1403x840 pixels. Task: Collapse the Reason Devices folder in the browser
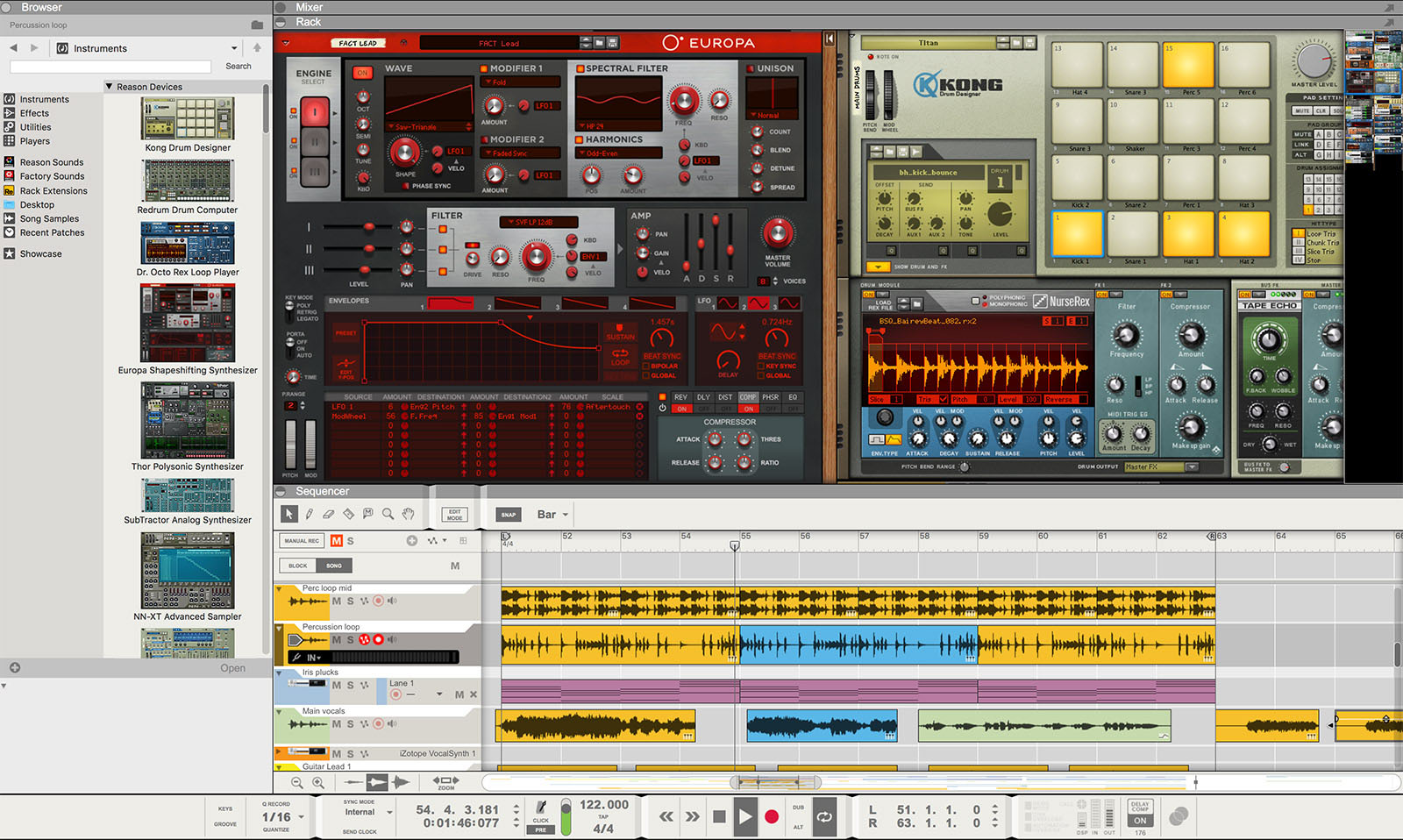[x=110, y=86]
